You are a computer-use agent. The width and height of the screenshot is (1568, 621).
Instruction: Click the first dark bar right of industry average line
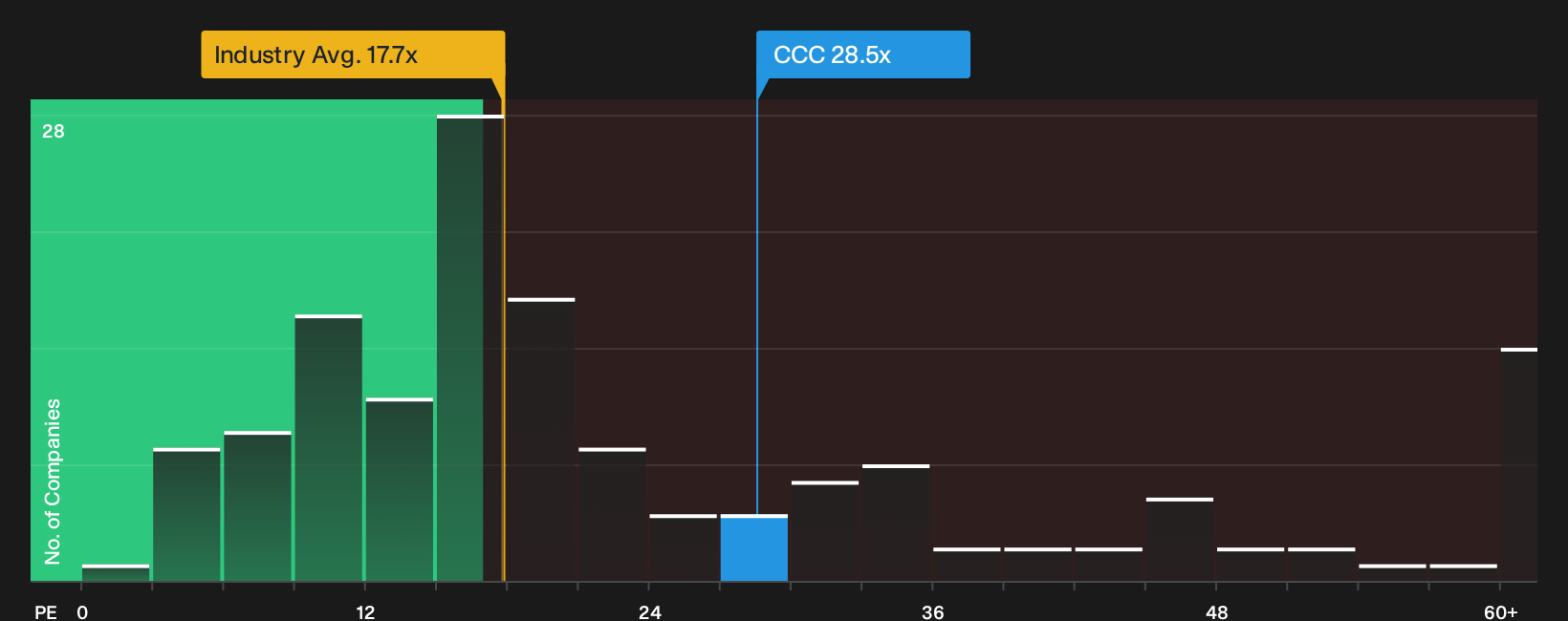point(541,439)
